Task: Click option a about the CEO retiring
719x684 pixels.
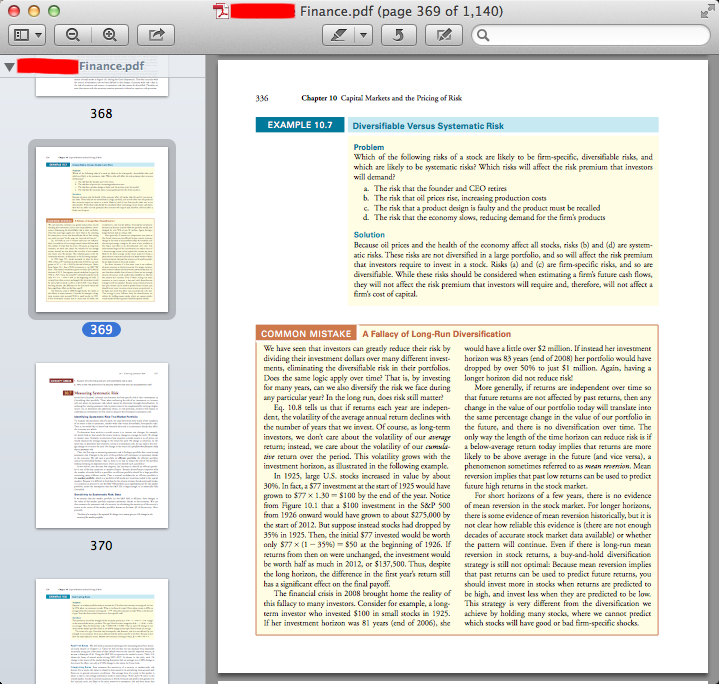Action: pos(435,188)
